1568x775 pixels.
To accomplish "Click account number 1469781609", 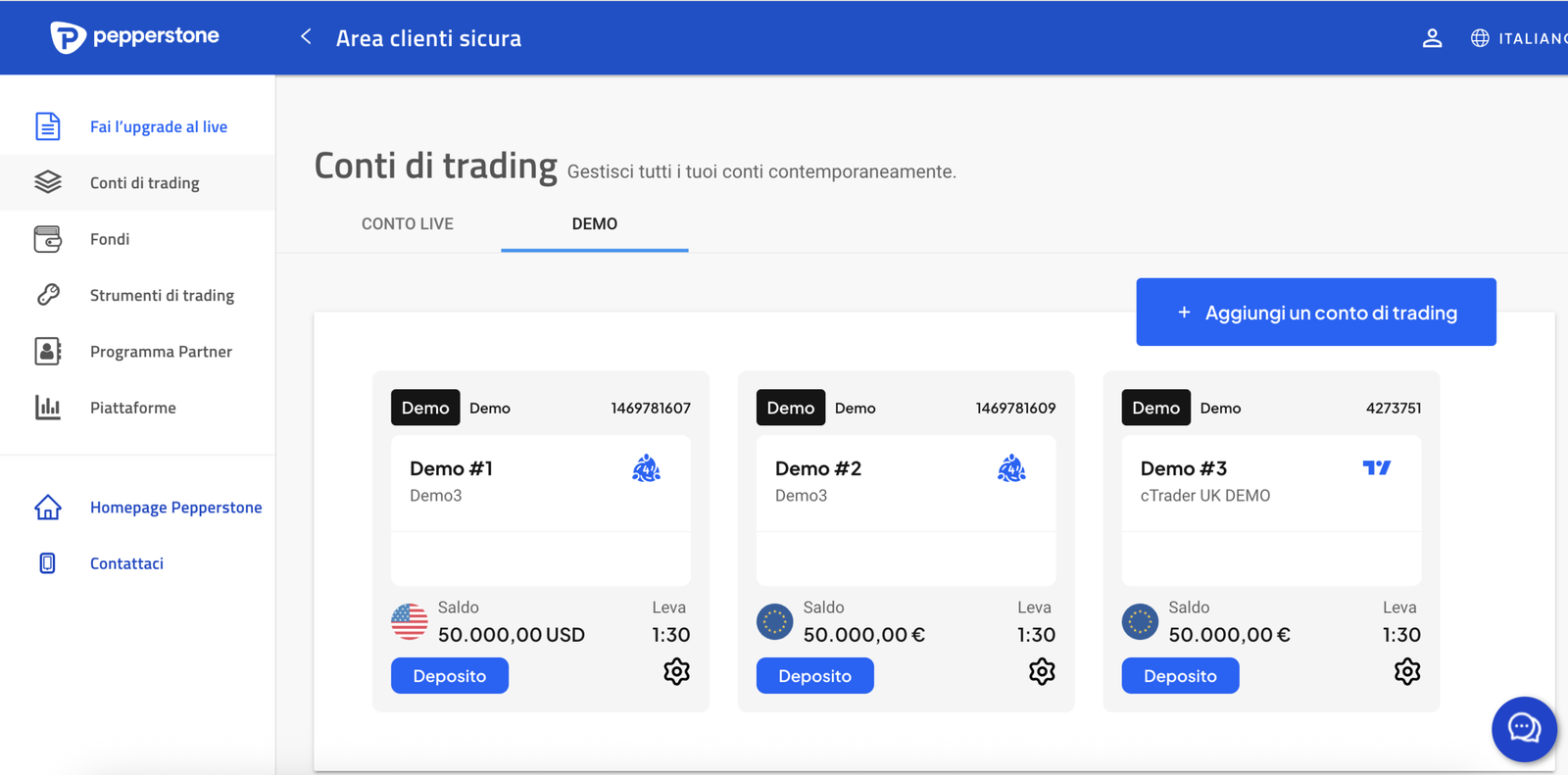I will (x=1015, y=409).
